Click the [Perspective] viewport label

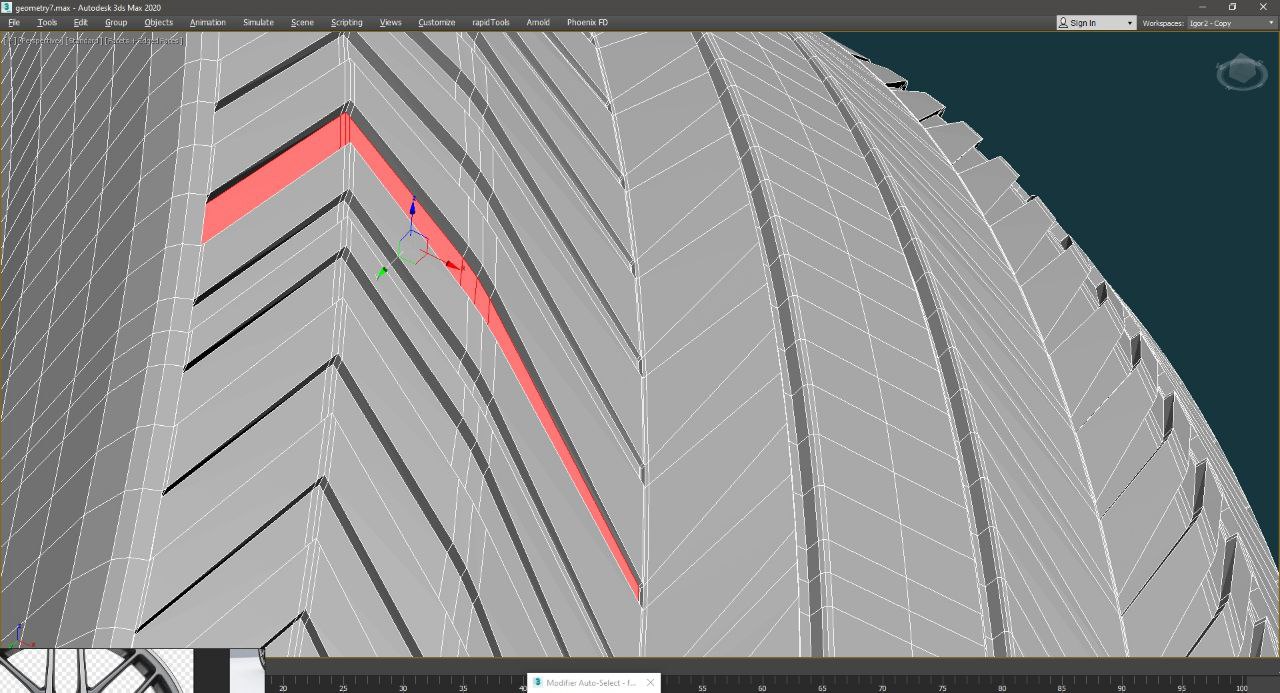[40, 41]
